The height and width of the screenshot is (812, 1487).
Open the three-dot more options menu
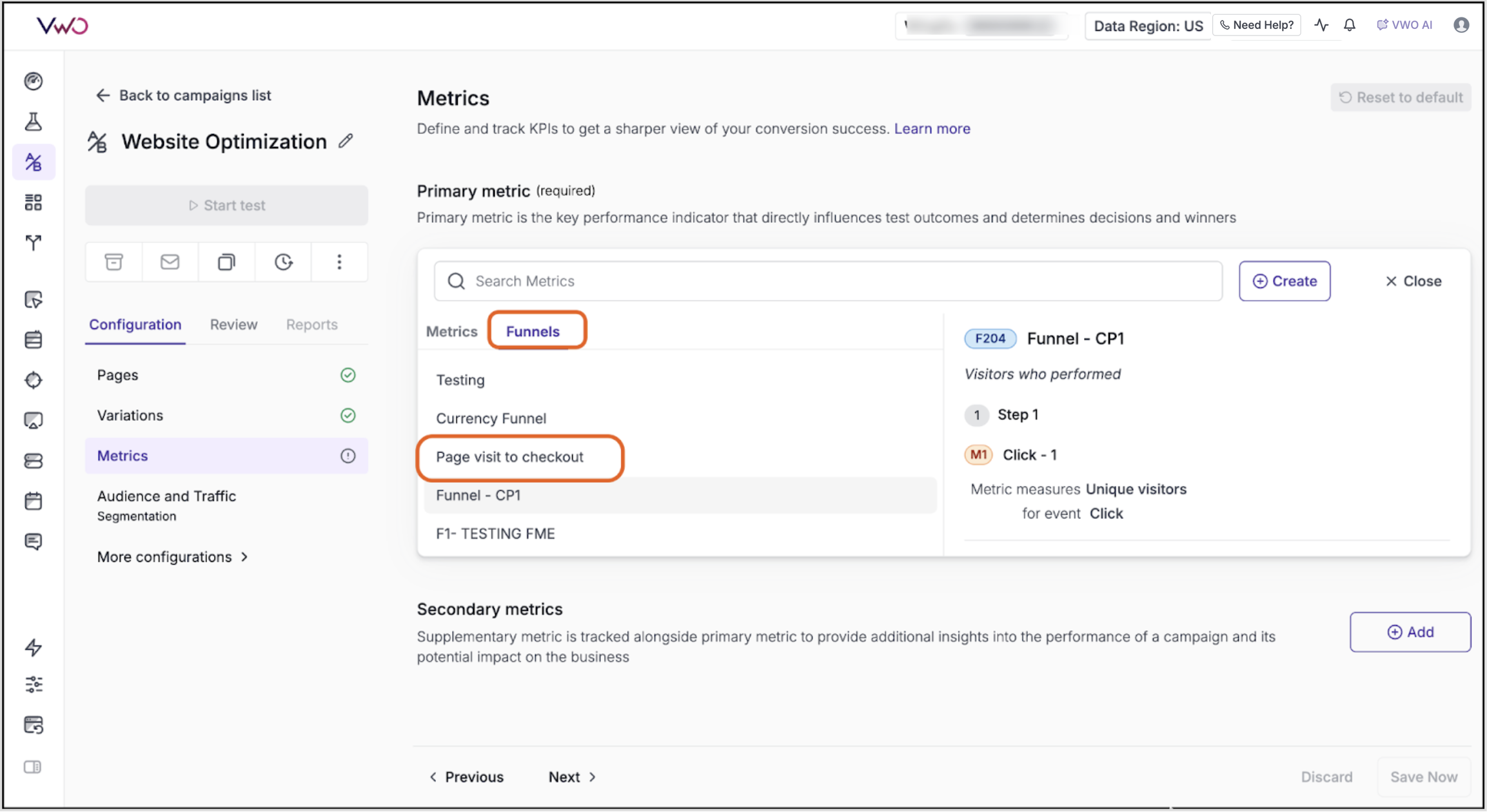tap(339, 262)
